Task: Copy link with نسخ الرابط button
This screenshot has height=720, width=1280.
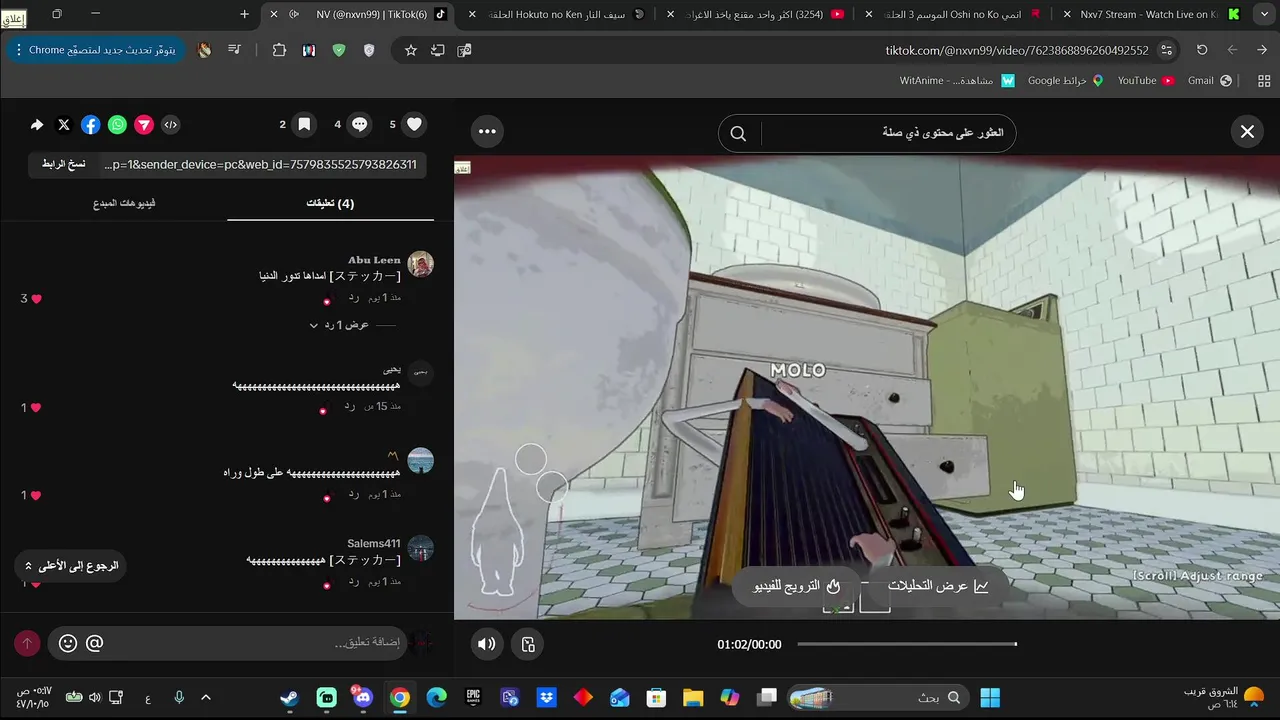Action: tap(64, 164)
